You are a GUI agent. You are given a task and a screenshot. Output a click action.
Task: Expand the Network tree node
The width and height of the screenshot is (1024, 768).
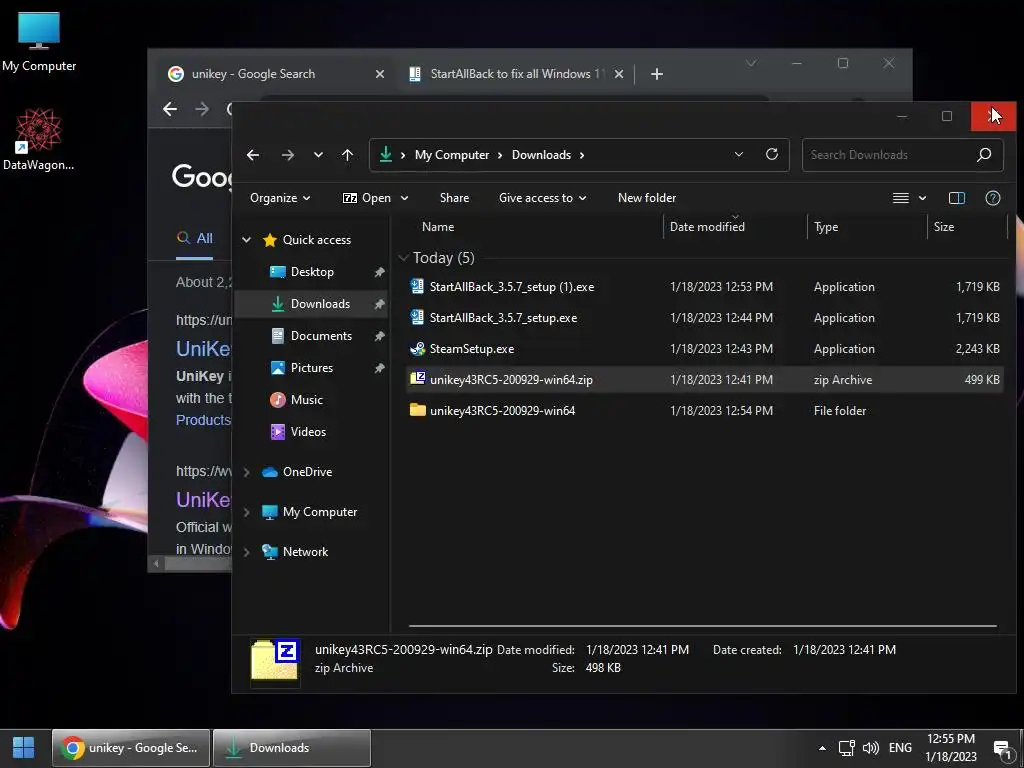247,552
